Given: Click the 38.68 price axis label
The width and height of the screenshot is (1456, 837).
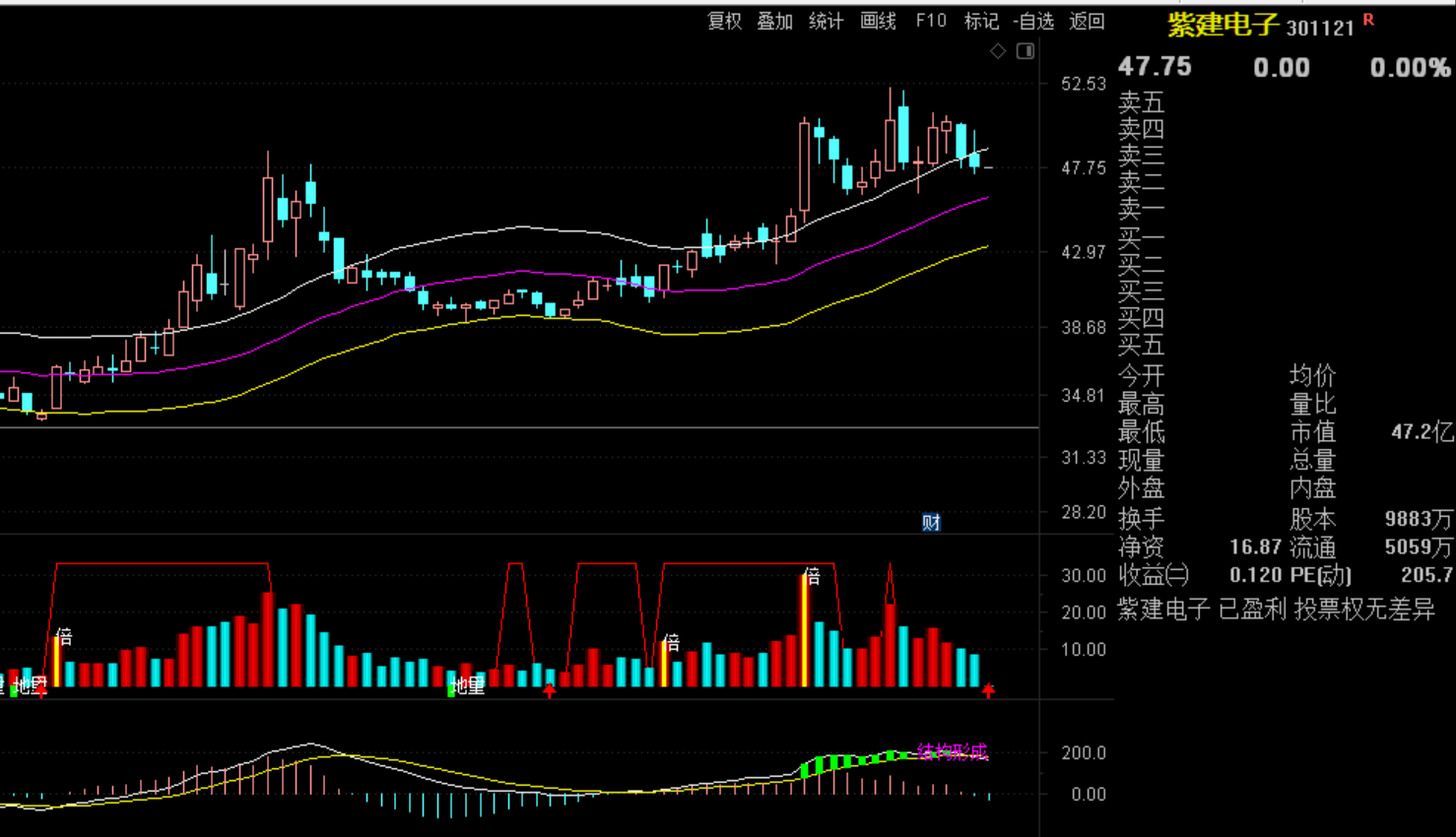Looking at the screenshot, I should coord(1084,327).
